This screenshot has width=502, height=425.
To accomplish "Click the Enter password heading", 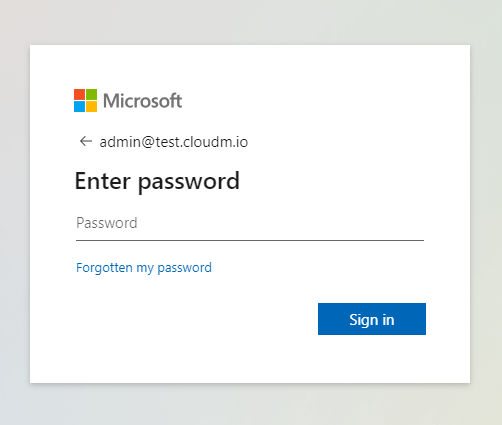I will point(157,182).
